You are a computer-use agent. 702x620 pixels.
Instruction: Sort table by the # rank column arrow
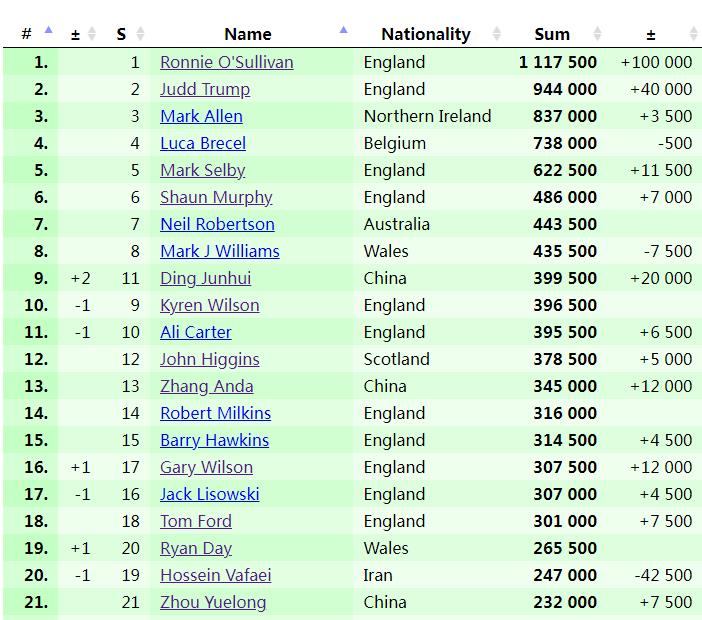(x=48, y=33)
